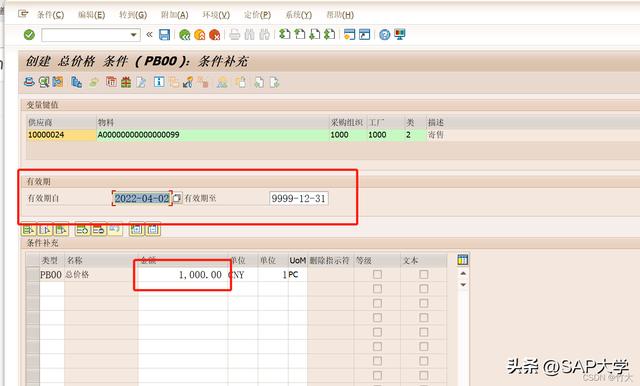Click the down arrow on table scrollbar
Screen dimensions: 640x386
tap(463, 285)
